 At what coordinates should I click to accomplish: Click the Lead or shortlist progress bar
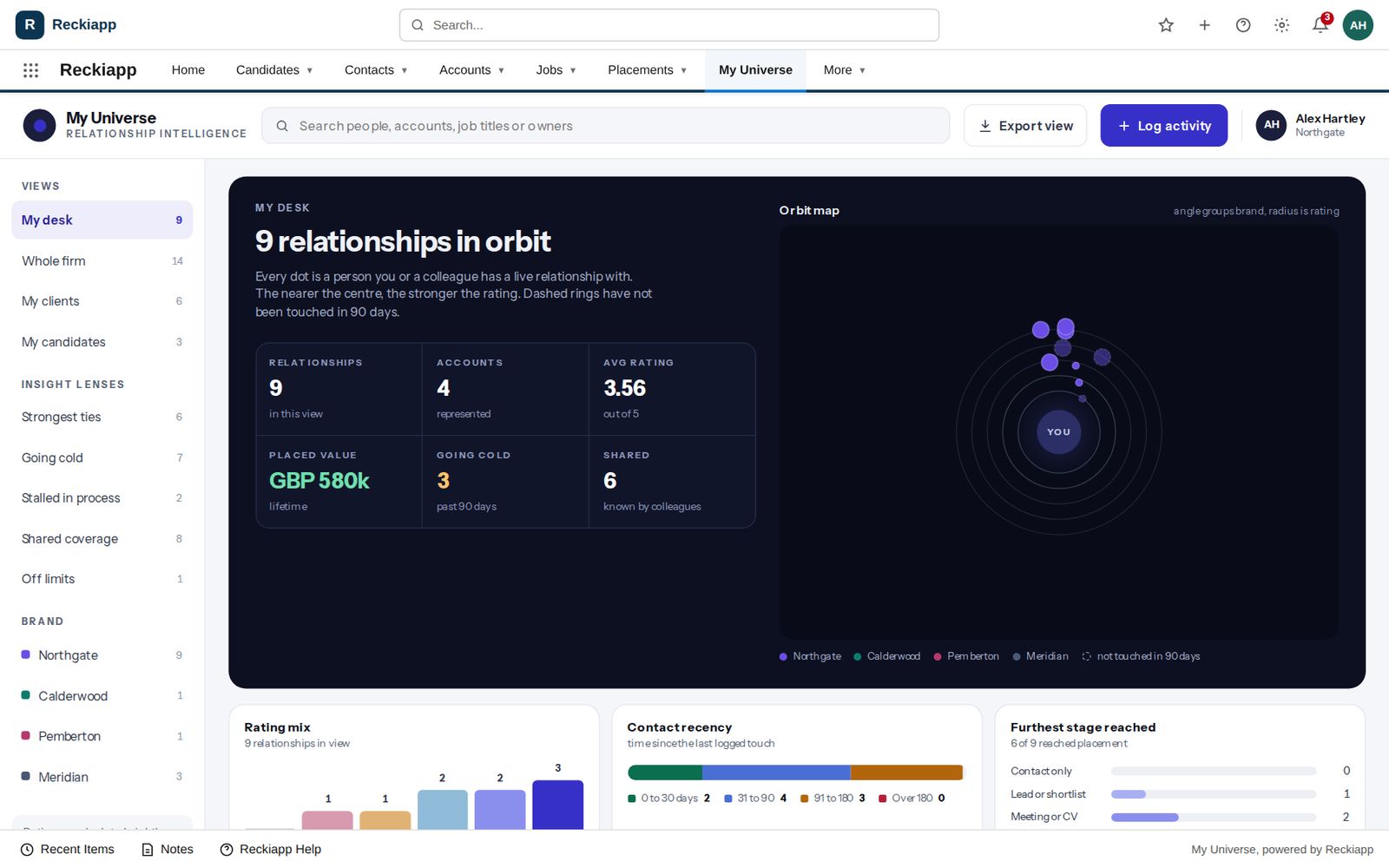pyautogui.click(x=1214, y=794)
